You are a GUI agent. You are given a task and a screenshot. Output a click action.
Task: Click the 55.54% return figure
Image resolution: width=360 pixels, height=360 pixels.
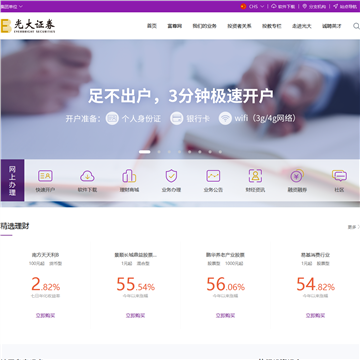click(x=135, y=284)
